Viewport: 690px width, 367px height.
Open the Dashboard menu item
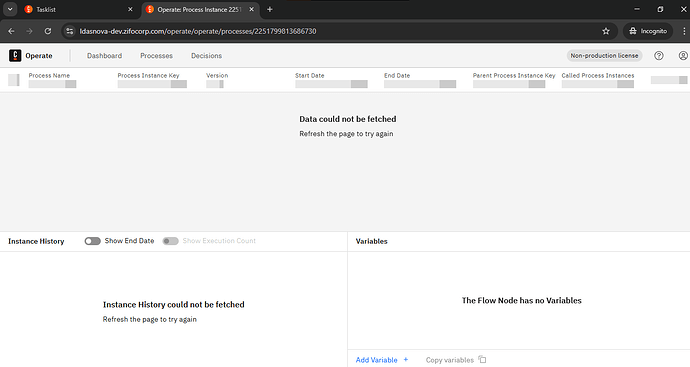coord(104,56)
